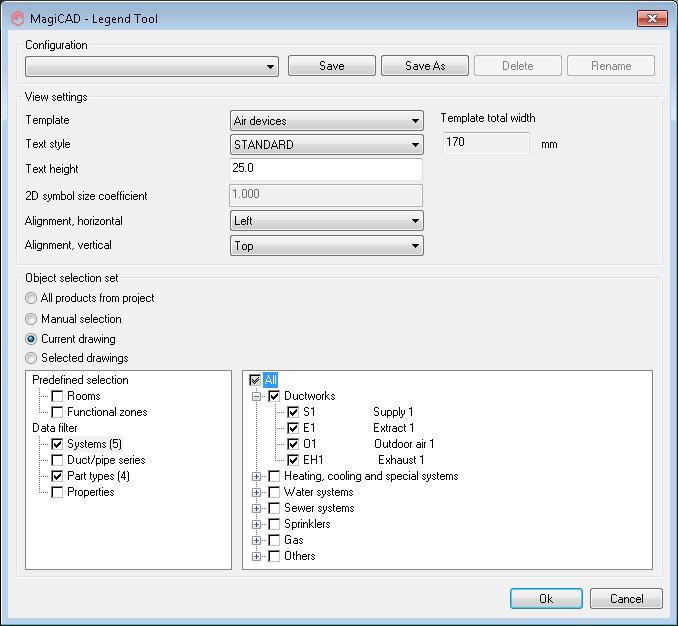Open the horizontal alignment dropdown showing Left
The height and width of the screenshot is (626, 678).
coord(326,221)
